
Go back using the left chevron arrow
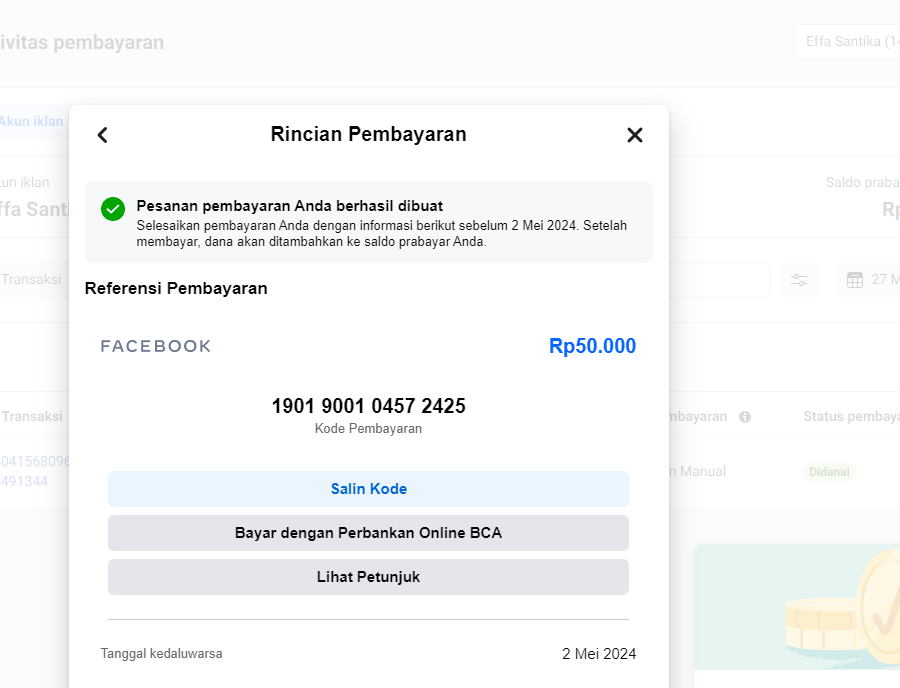(103, 135)
